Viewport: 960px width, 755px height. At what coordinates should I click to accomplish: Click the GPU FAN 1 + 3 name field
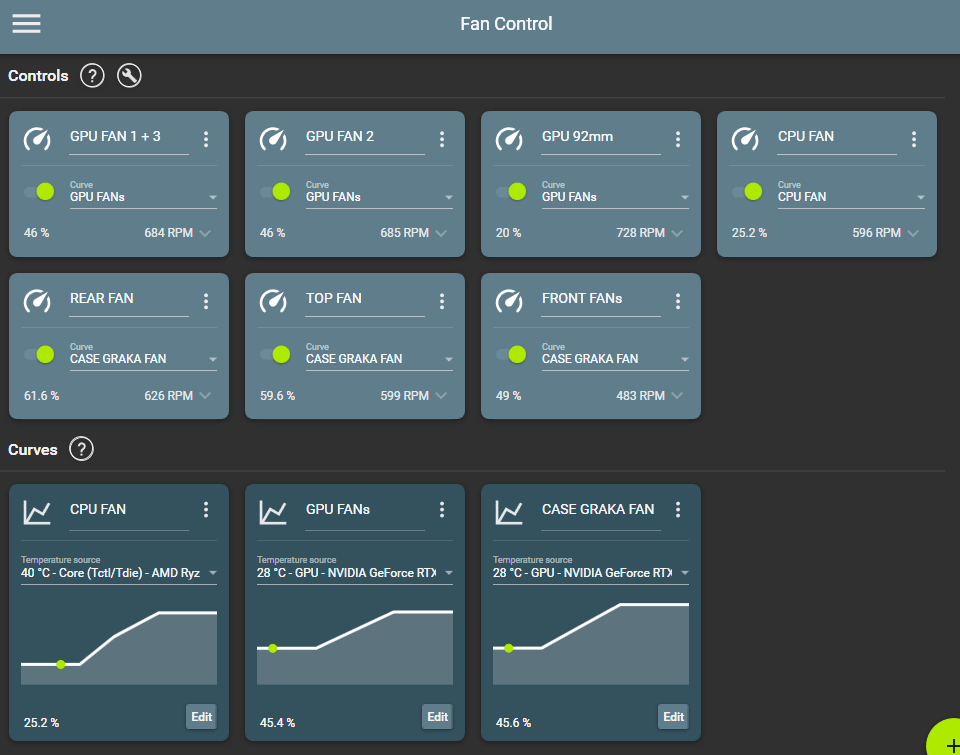point(129,139)
